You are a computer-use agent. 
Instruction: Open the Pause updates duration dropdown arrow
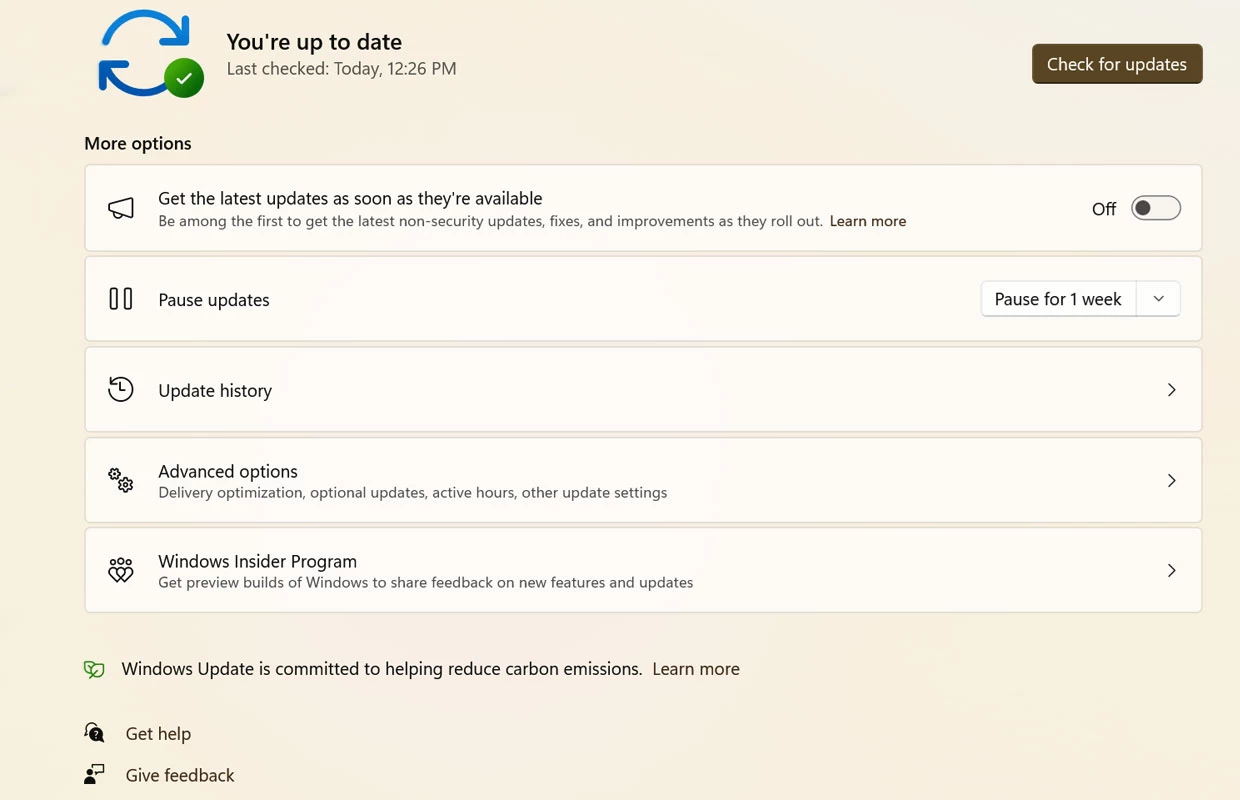1158,299
